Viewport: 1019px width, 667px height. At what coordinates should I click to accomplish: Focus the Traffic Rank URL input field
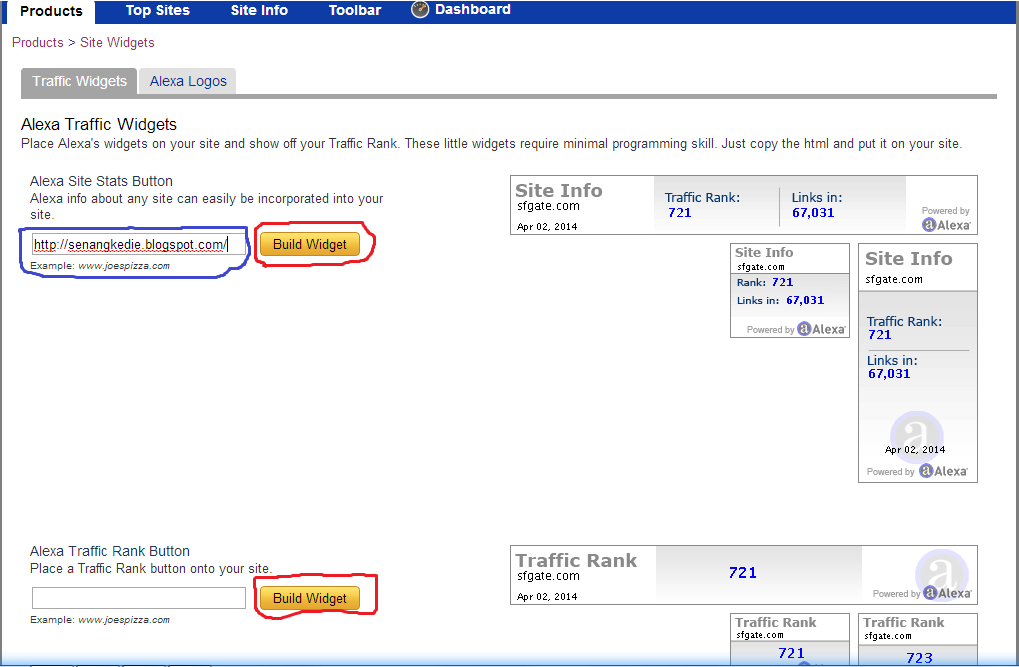coord(139,598)
